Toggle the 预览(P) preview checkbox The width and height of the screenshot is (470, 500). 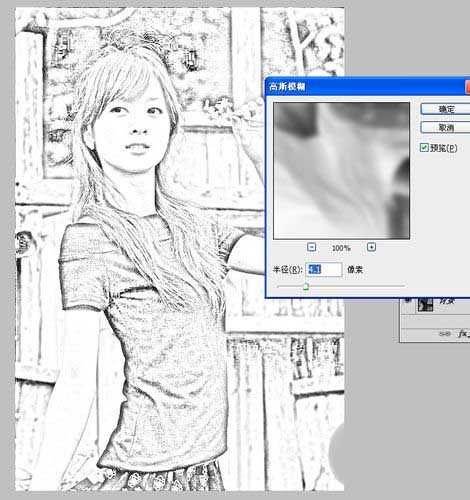click(x=424, y=147)
